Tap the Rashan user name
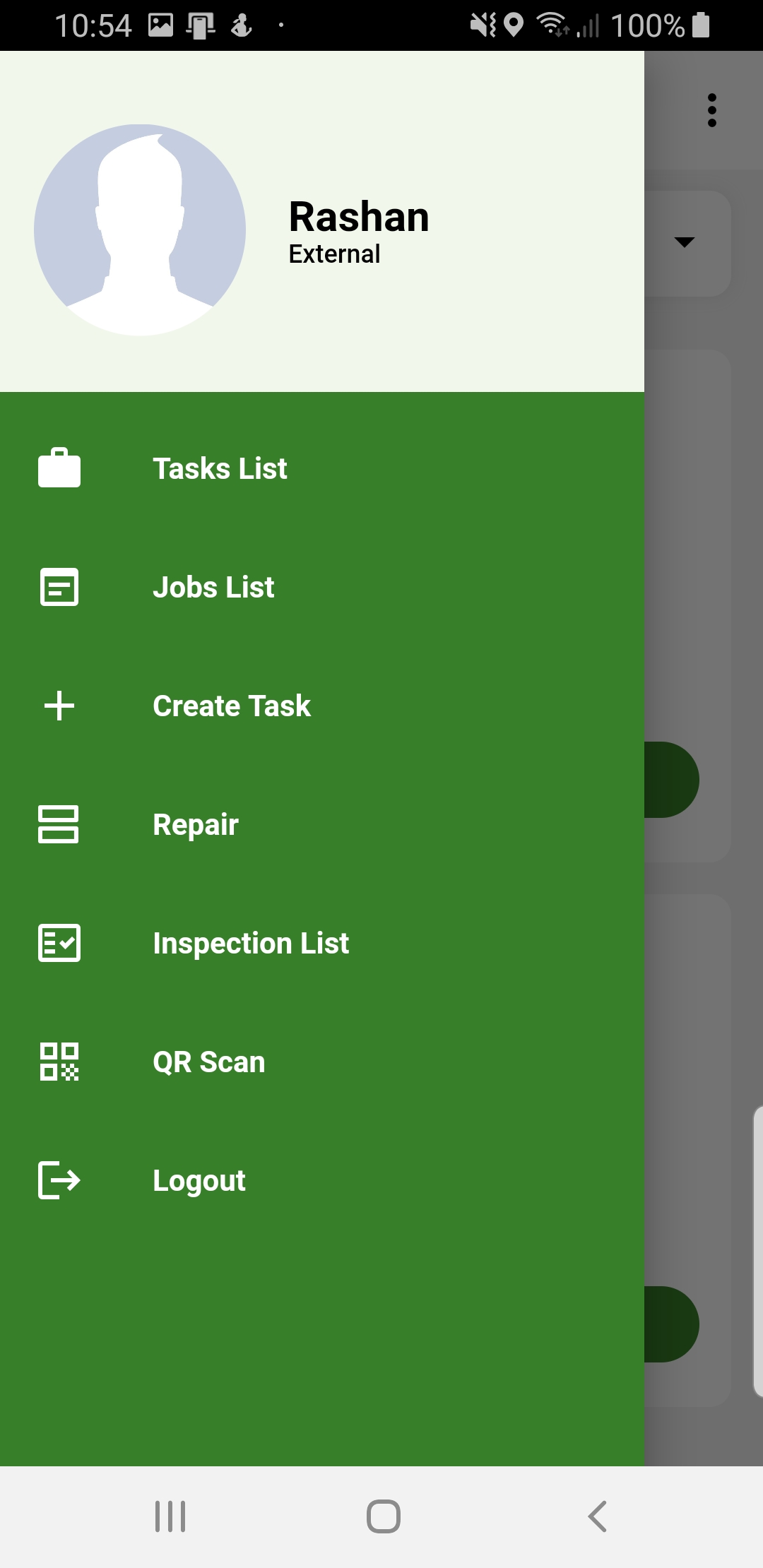 coord(359,217)
